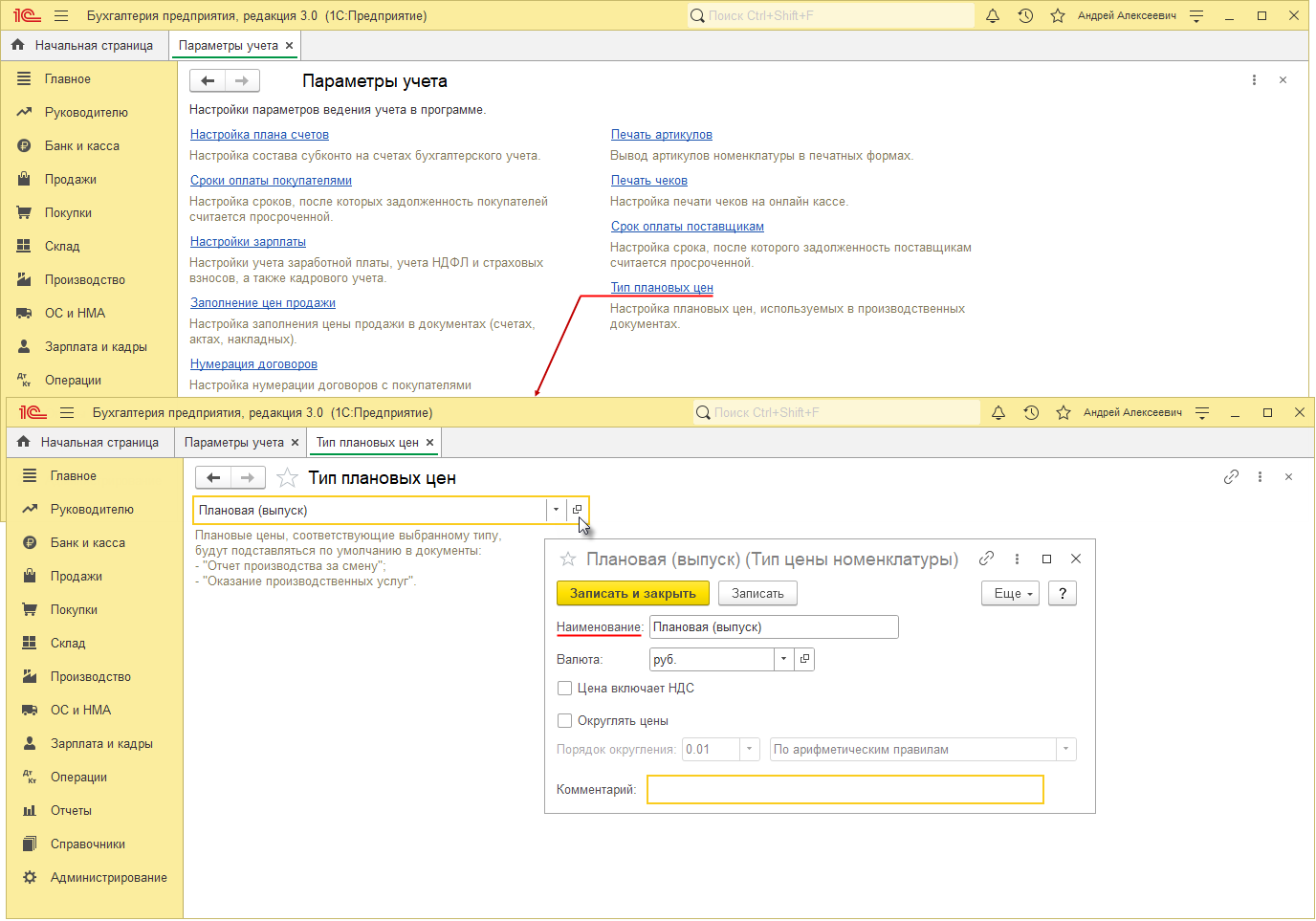The image size is (1316, 921).
Task: Click the 1C logo in the lower window
Action: (33, 412)
